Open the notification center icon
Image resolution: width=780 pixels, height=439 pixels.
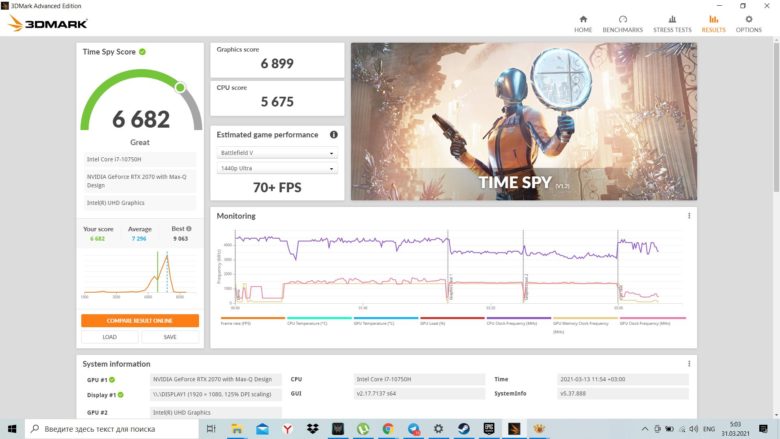click(x=763, y=429)
